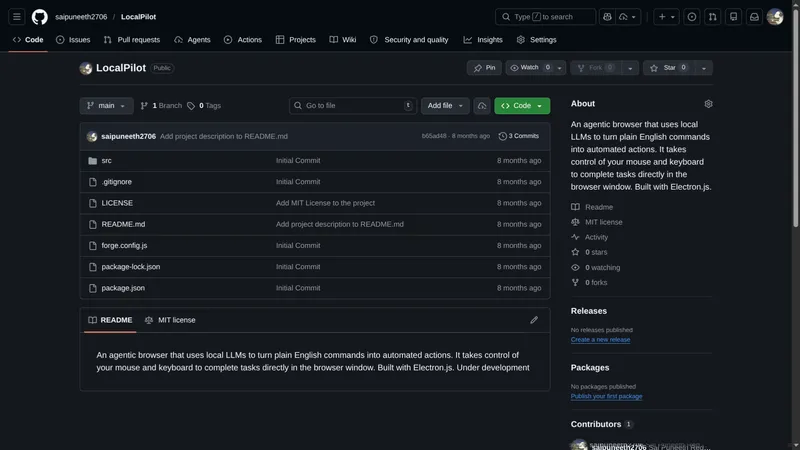Open the hamburger navigation menu

pyautogui.click(x=17, y=17)
